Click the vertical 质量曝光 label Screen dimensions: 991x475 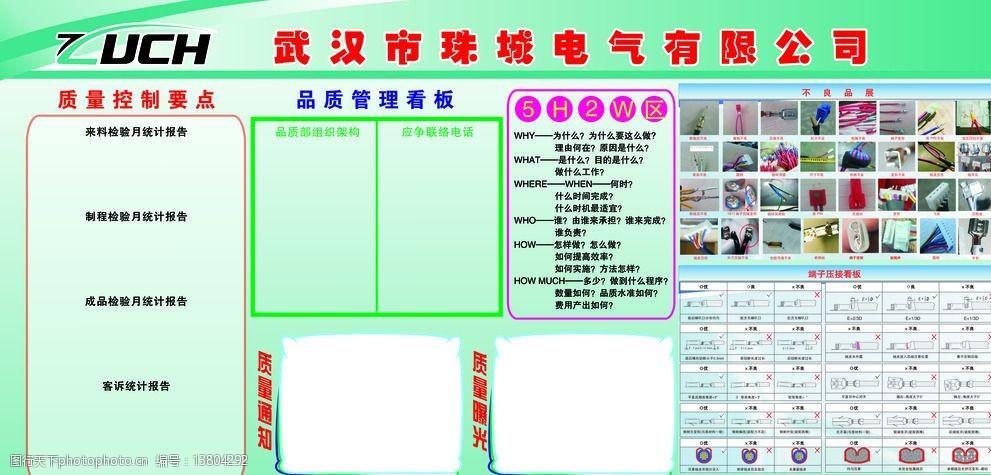[480, 400]
